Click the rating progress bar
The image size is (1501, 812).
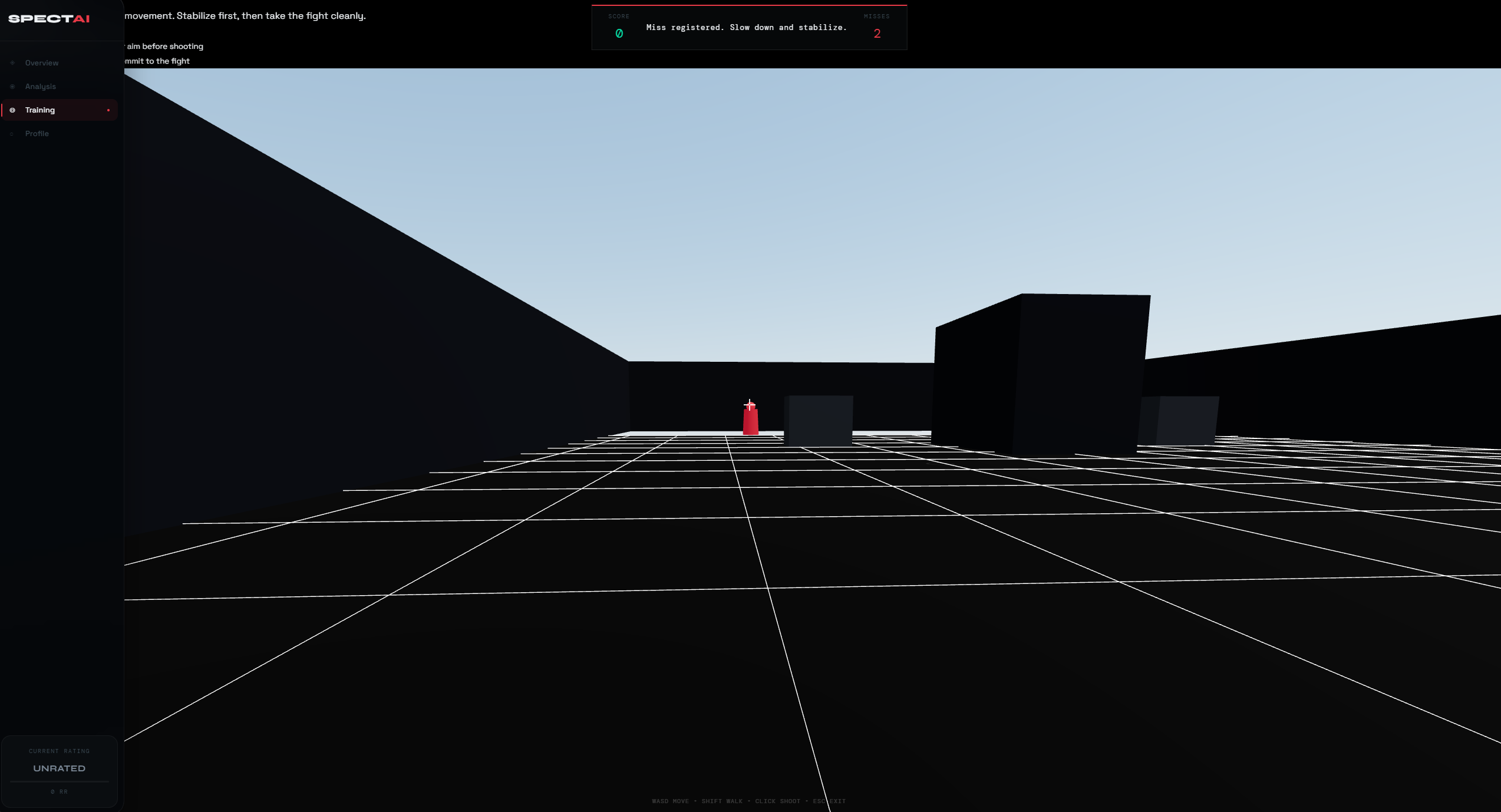[x=60, y=781]
